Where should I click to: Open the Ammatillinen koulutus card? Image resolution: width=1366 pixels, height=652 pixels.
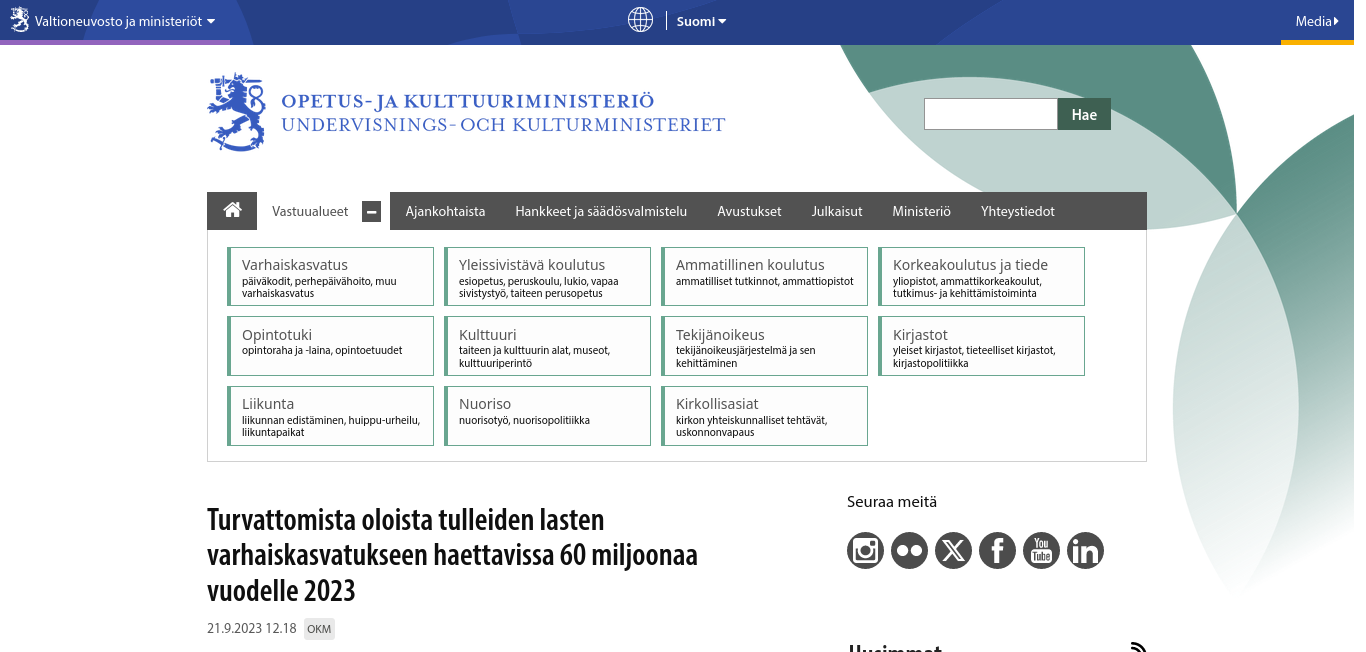(764, 276)
